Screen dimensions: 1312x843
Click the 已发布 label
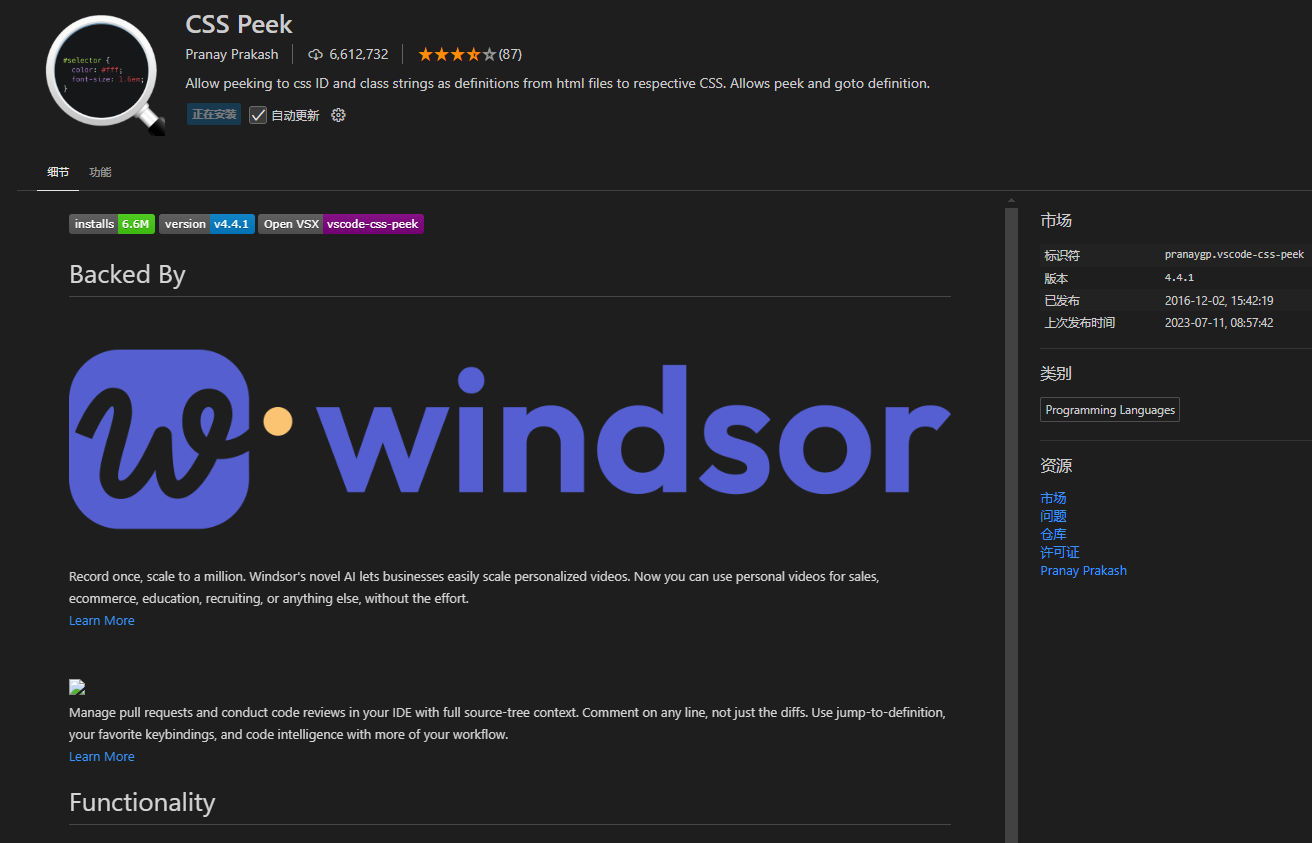1062,301
